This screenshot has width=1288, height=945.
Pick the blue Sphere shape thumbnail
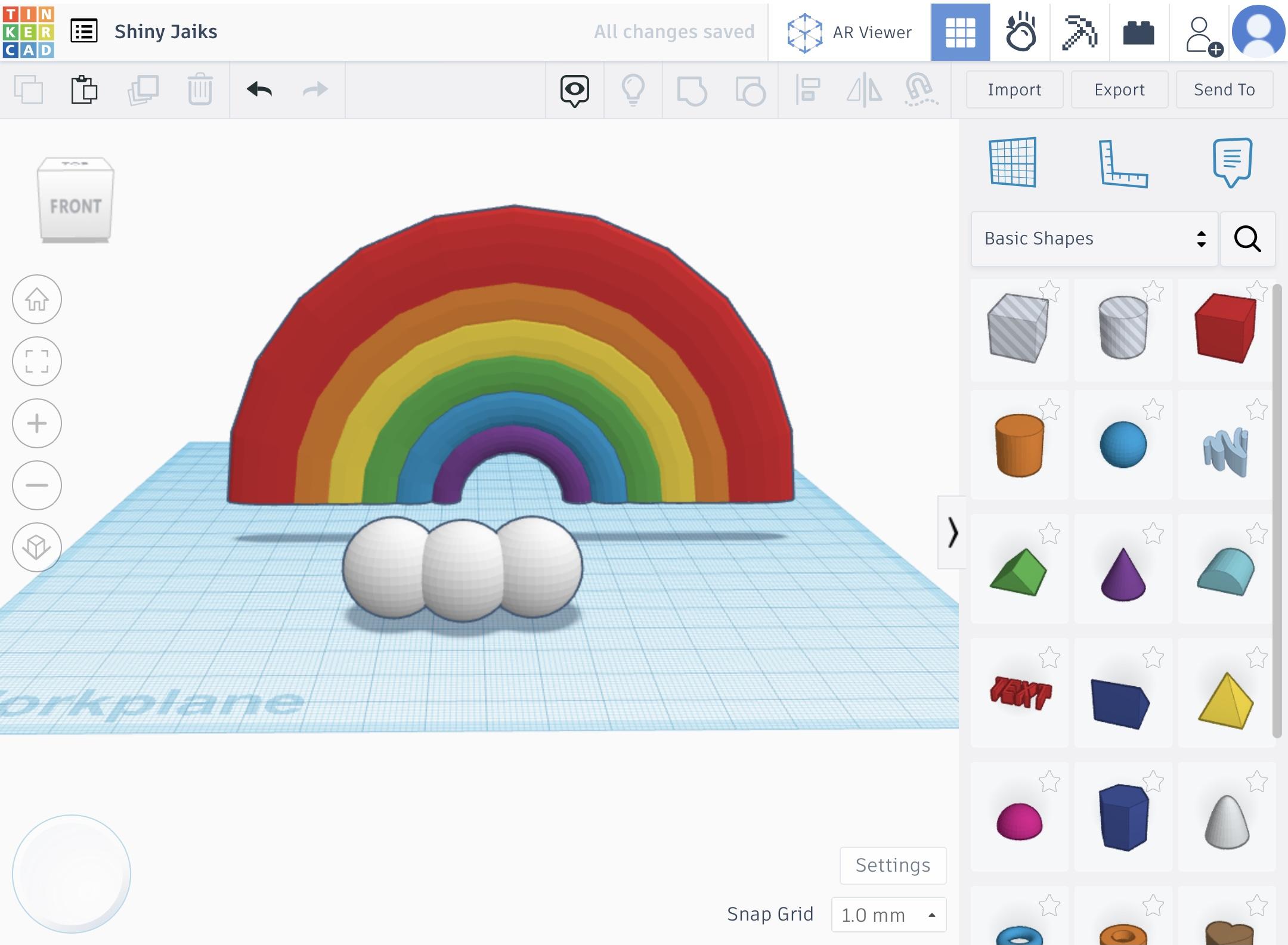coord(1123,445)
